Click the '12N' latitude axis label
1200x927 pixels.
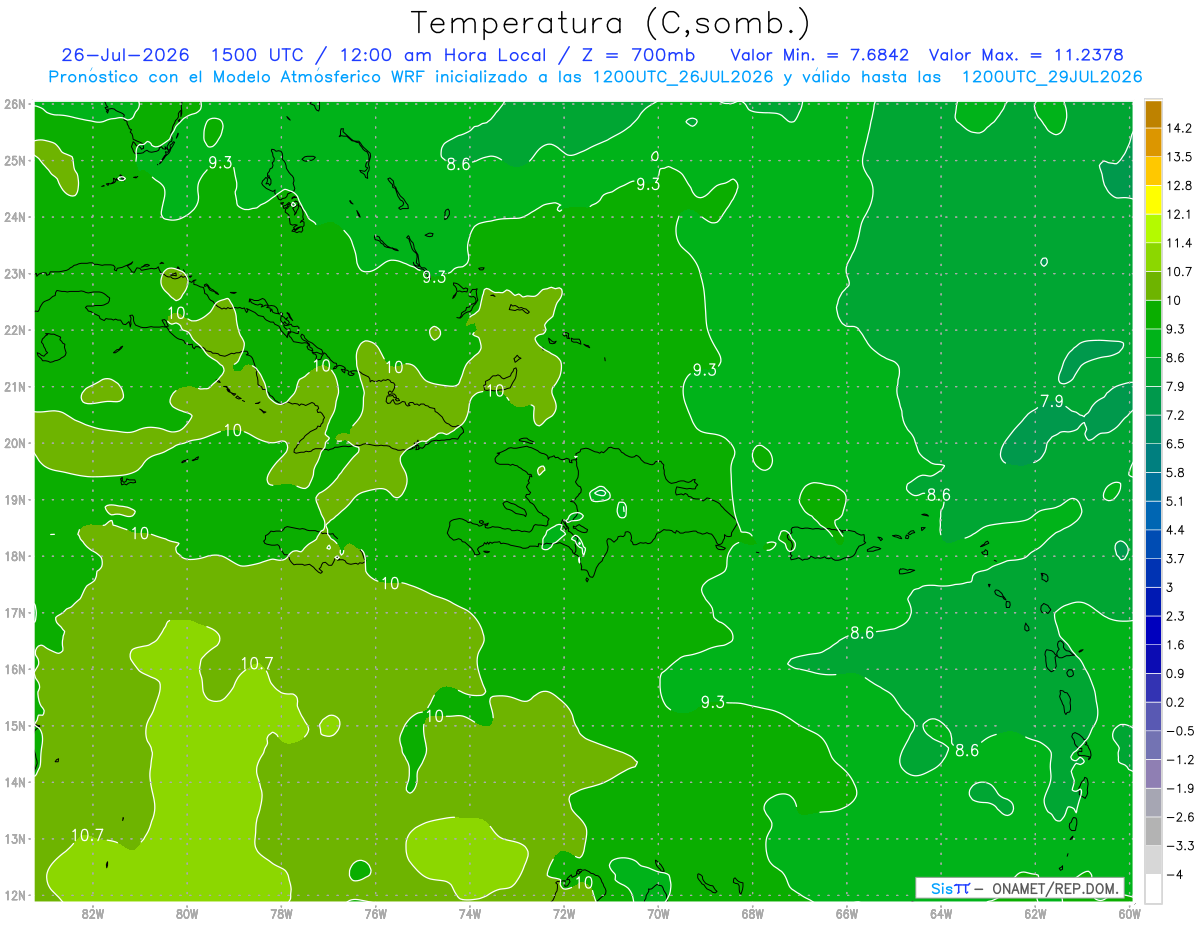point(15,894)
